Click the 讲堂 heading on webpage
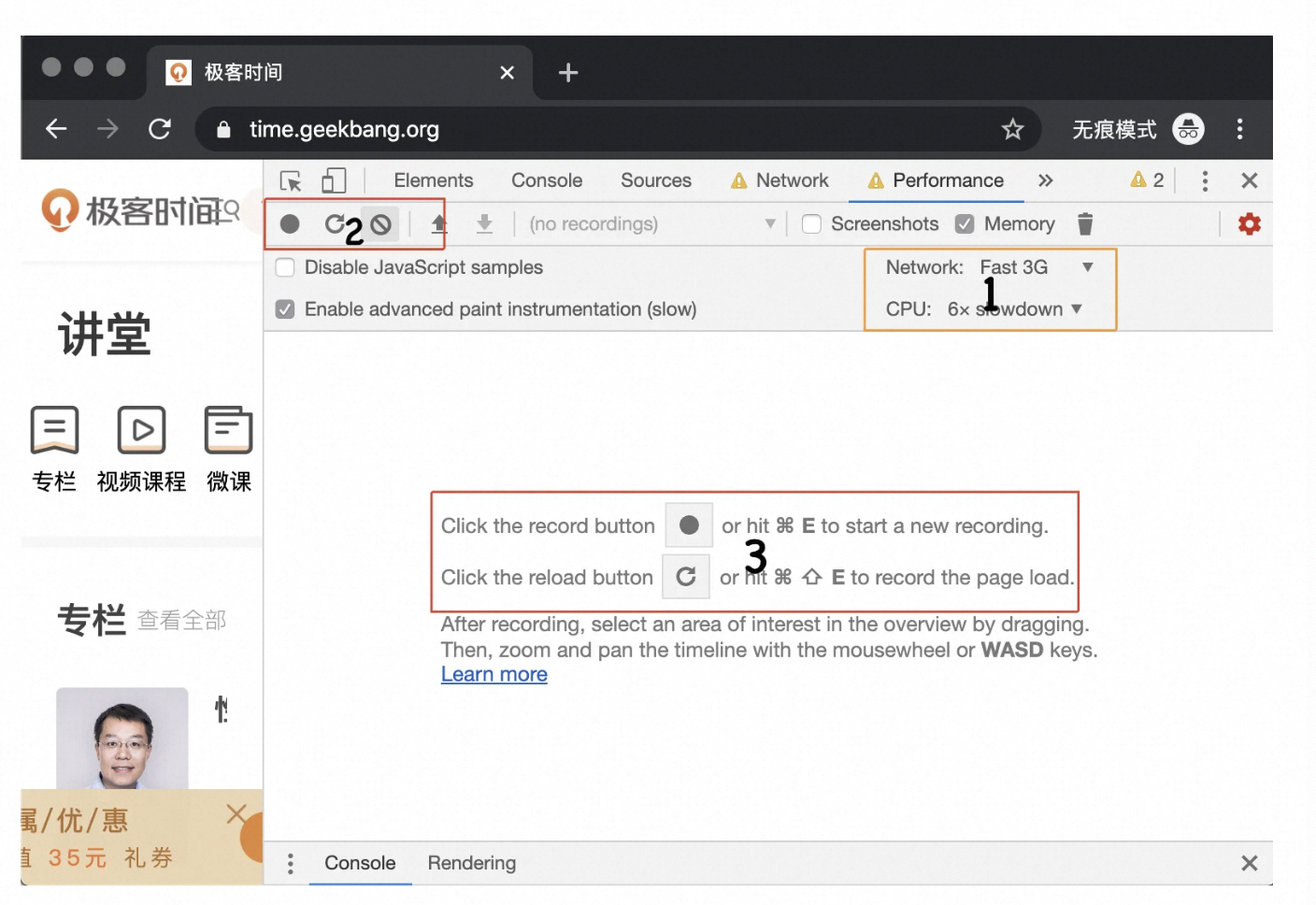The image size is (1316, 905). pyautogui.click(x=105, y=335)
